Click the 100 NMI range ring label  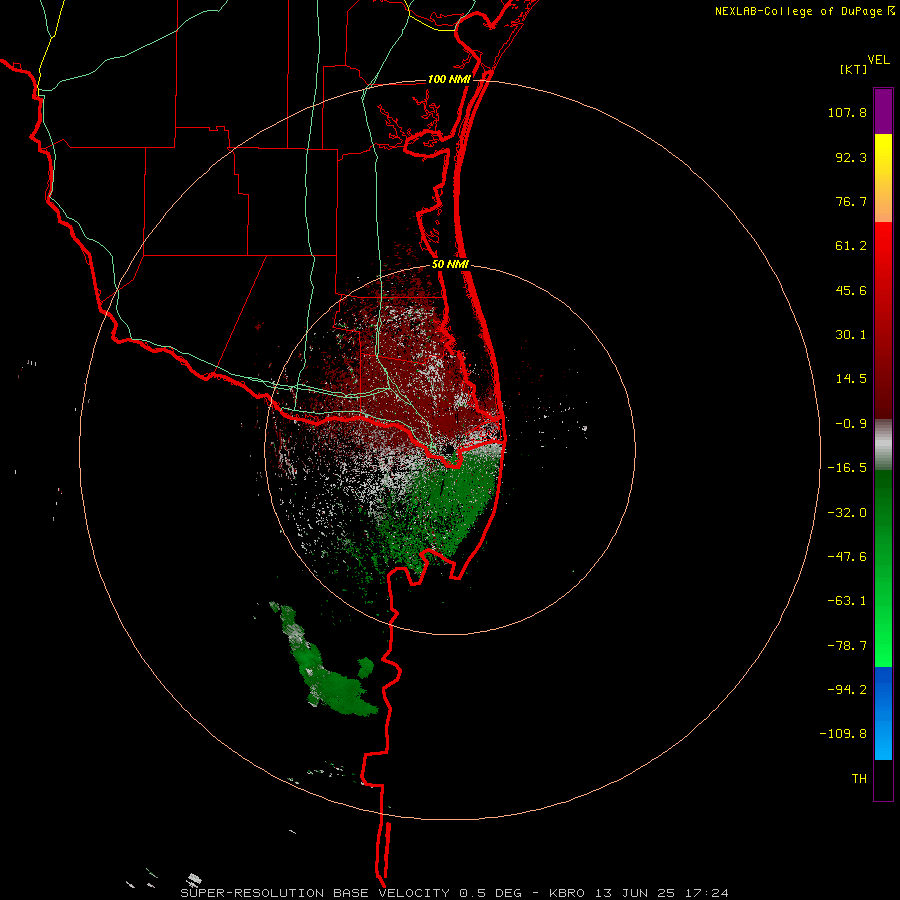click(x=449, y=79)
